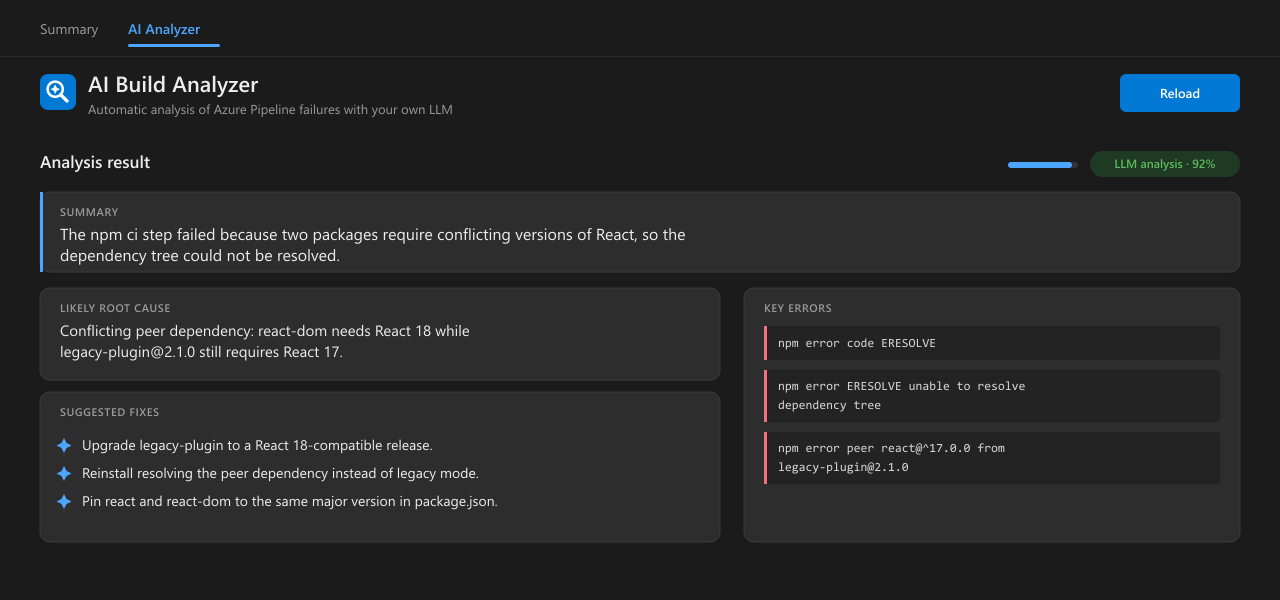Click the npm error code ERESOLVE block
Screen dimensions: 1280x600
click(x=992, y=343)
